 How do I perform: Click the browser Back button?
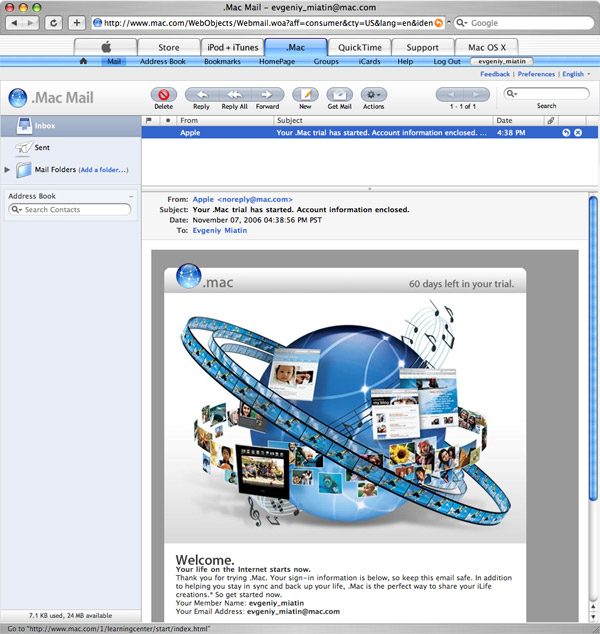14,23
